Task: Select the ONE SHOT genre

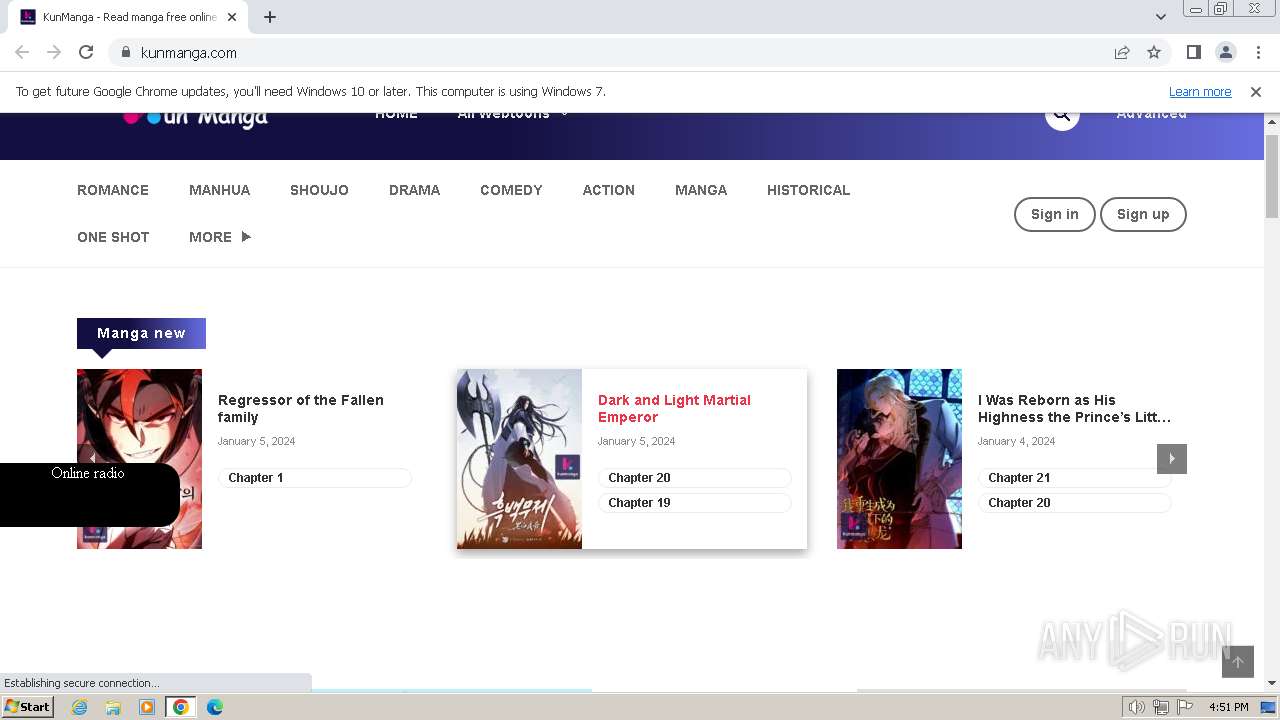Action: coord(113,237)
